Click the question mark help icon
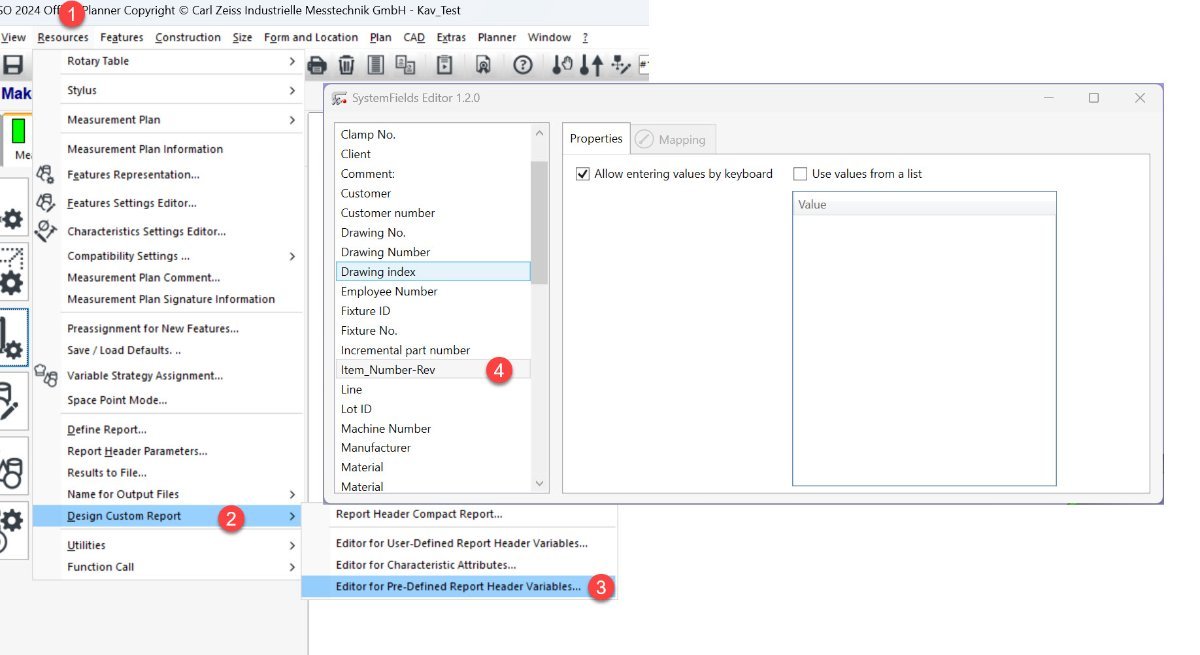1200x655 pixels. tap(522, 65)
